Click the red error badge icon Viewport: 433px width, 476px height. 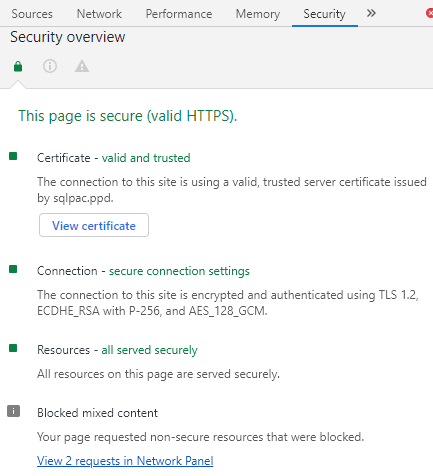tap(430, 13)
